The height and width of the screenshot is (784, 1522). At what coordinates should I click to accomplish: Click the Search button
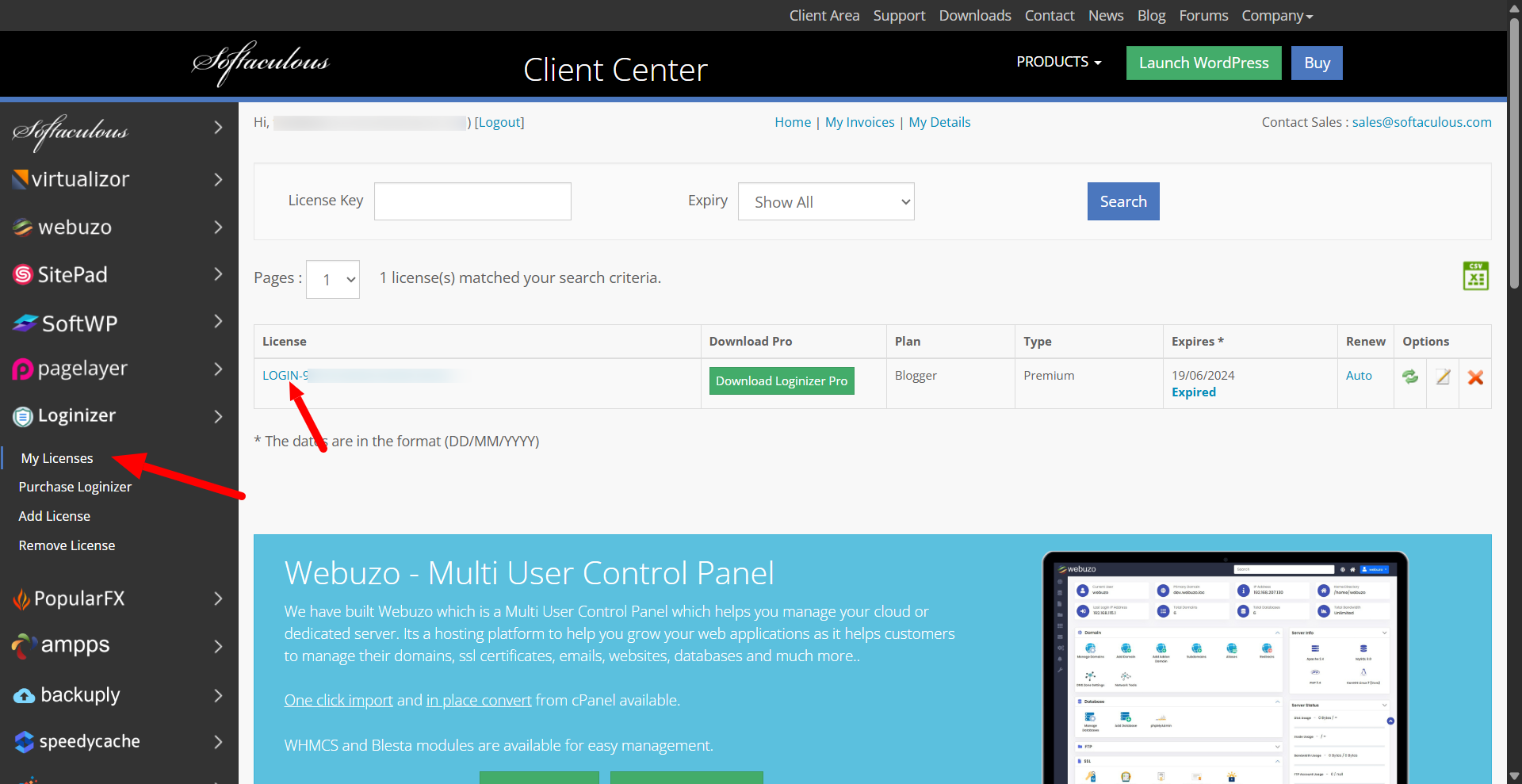point(1123,201)
